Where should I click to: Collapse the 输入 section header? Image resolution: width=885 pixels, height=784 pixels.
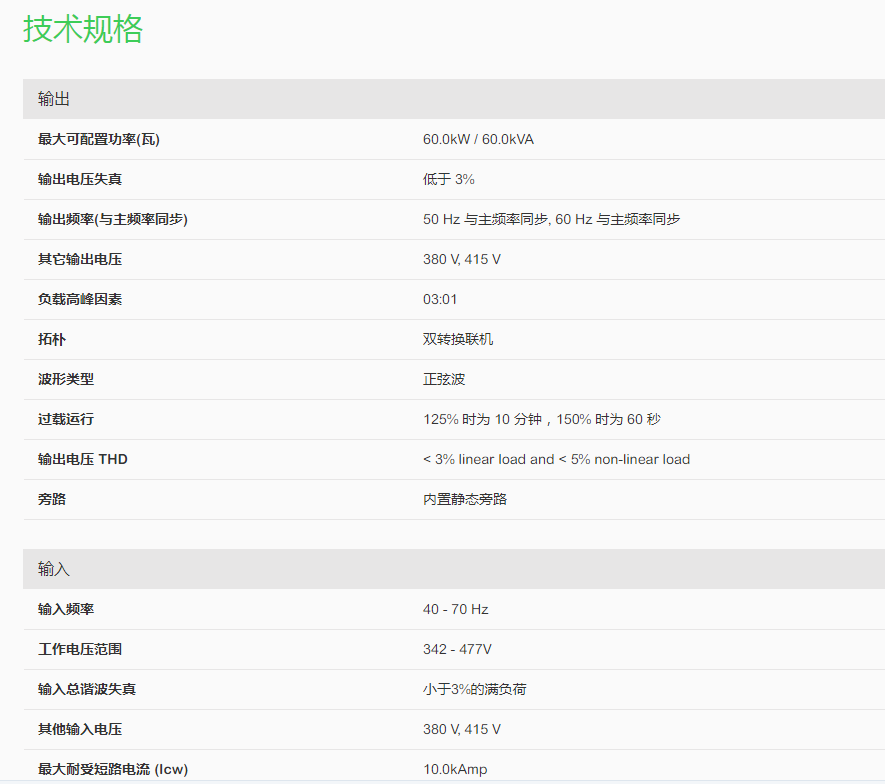[x=54, y=569]
